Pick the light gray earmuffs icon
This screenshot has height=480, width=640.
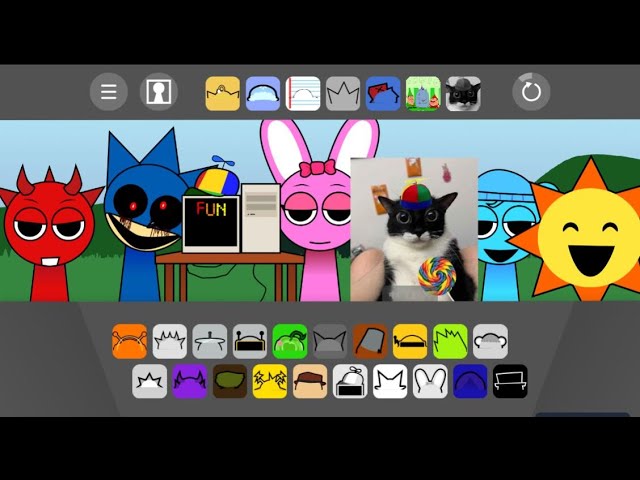[x=491, y=342]
